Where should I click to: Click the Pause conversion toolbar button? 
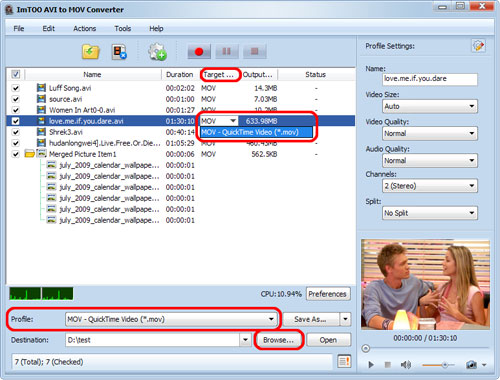227,51
